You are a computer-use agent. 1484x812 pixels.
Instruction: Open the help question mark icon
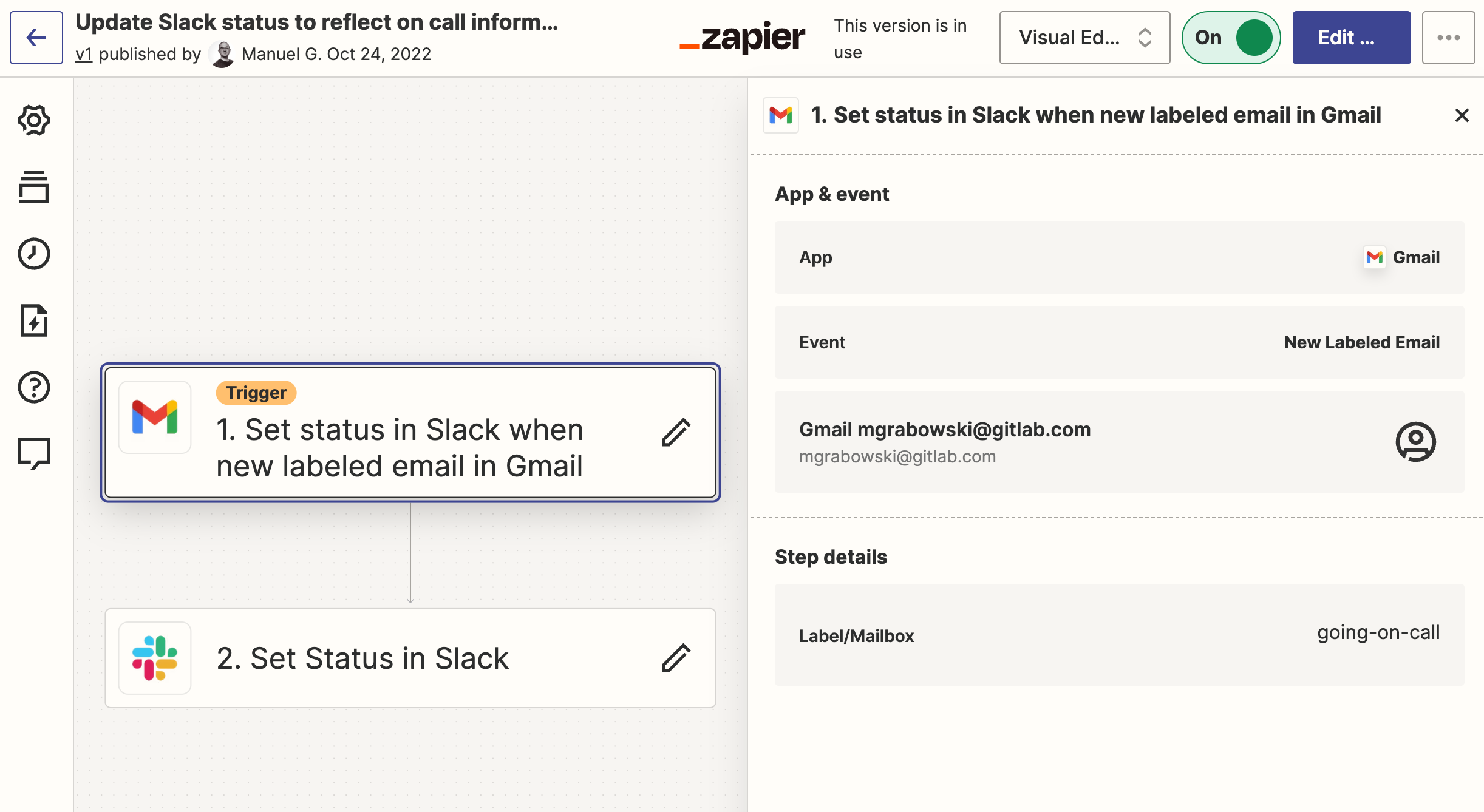(34, 387)
